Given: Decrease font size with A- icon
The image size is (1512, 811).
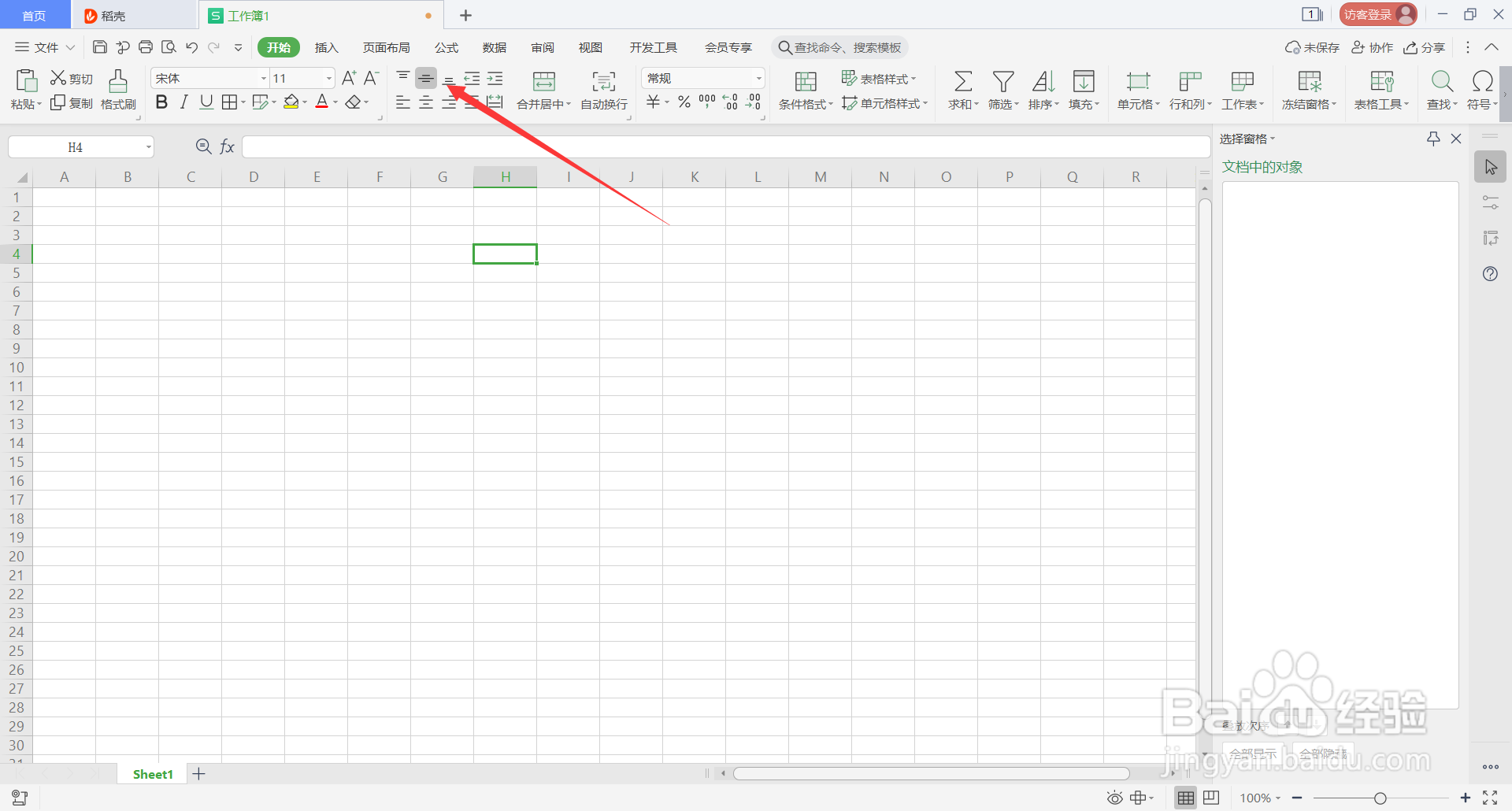Looking at the screenshot, I should point(371,78).
